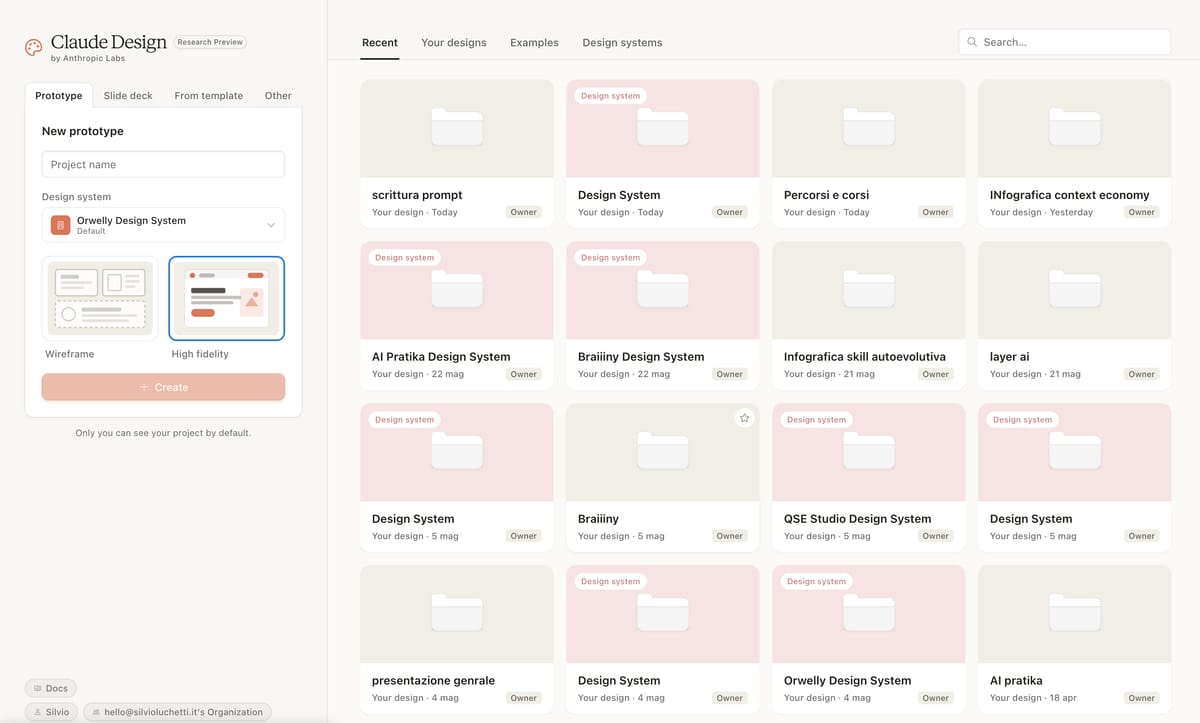Click the 'Orwelly Design System' card title
1200x723 pixels.
point(847,681)
